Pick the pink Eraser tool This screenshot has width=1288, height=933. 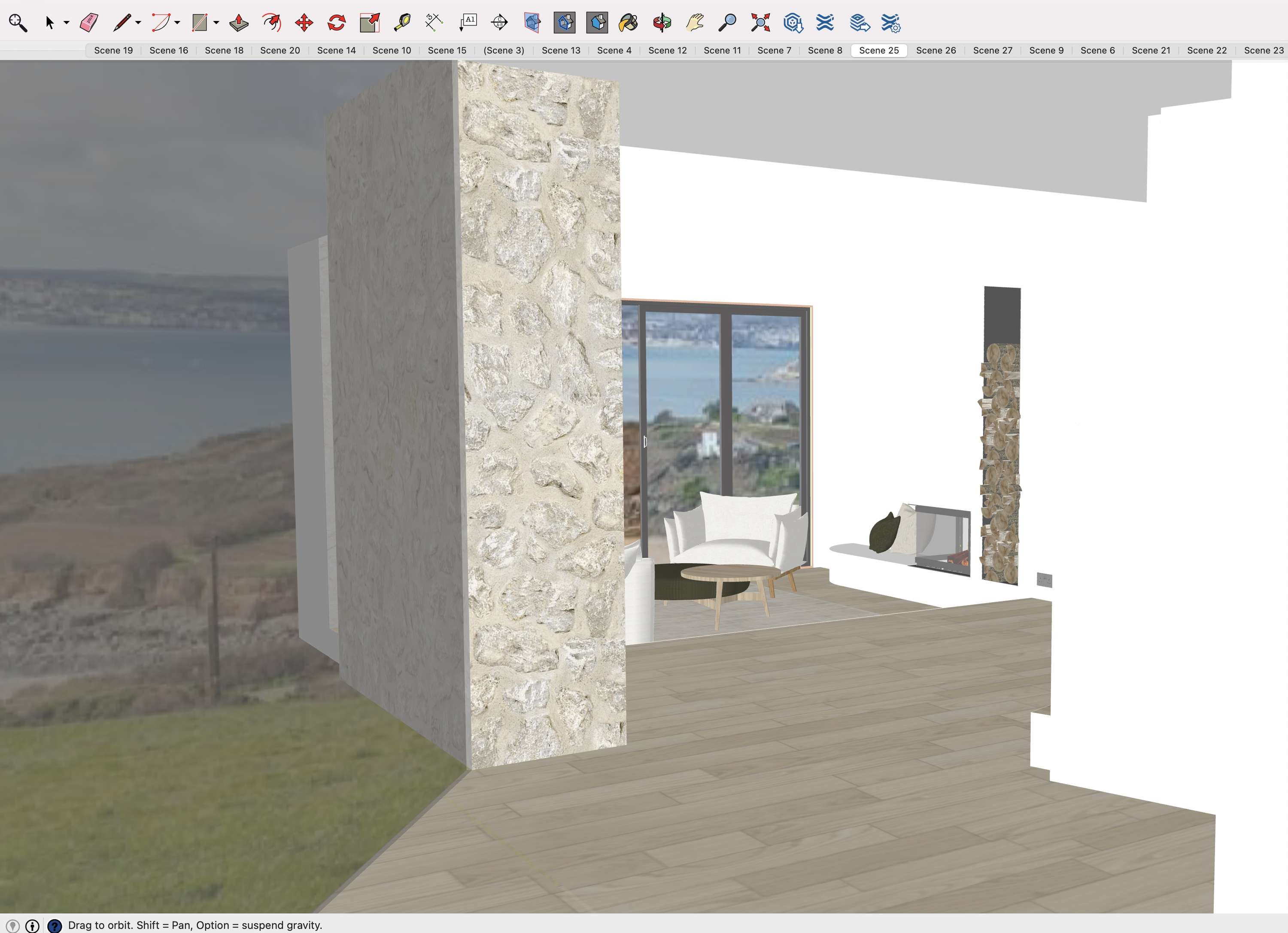point(88,23)
